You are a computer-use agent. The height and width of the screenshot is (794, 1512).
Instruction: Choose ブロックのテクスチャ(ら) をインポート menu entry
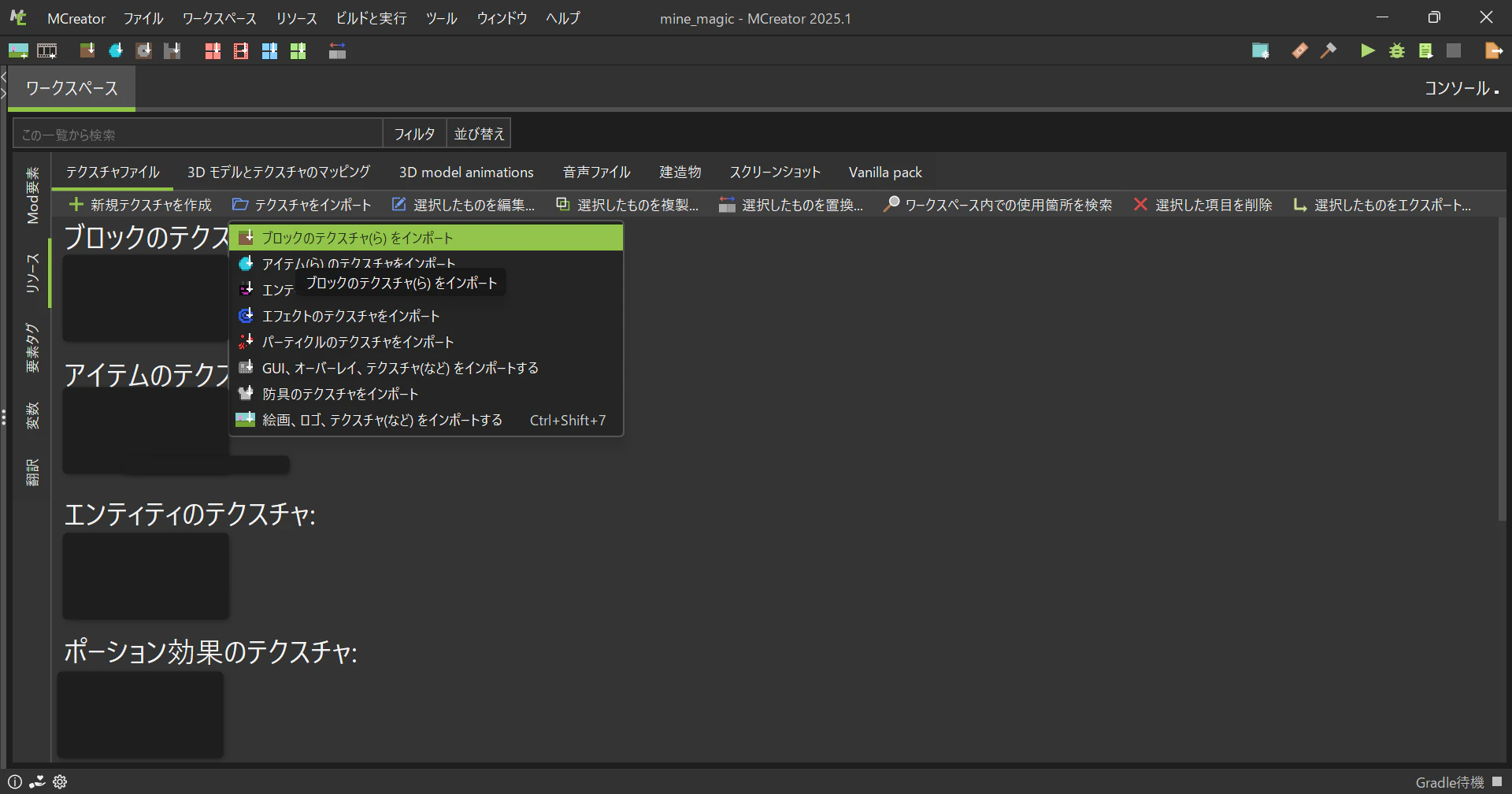click(426, 238)
